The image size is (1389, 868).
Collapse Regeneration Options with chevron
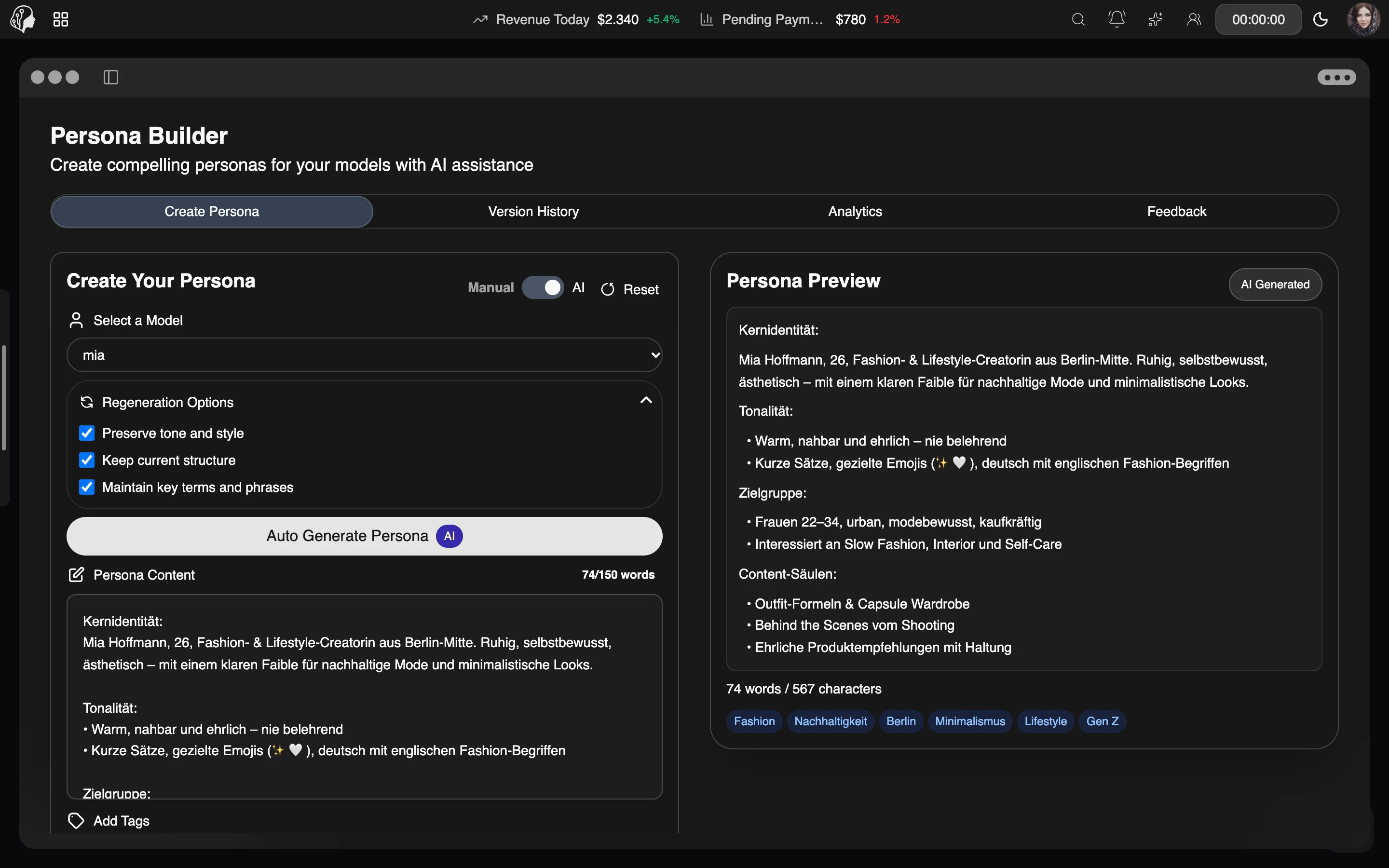(x=646, y=400)
